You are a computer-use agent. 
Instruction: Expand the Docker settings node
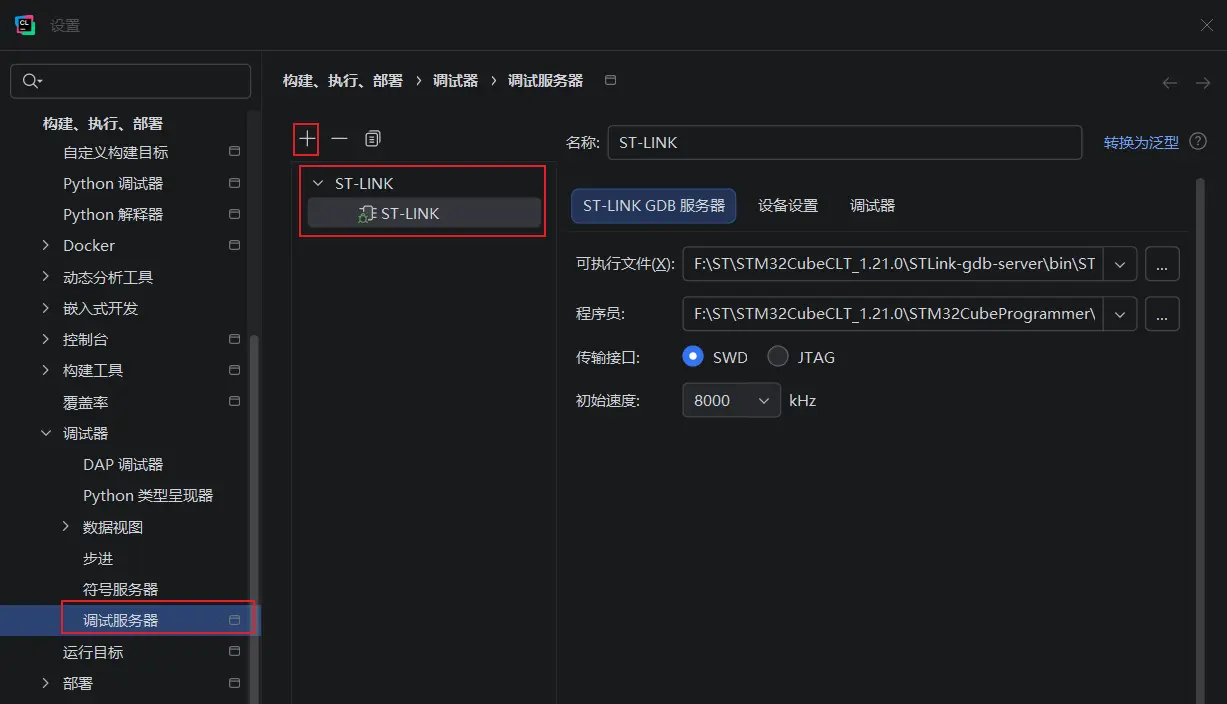[x=45, y=245]
